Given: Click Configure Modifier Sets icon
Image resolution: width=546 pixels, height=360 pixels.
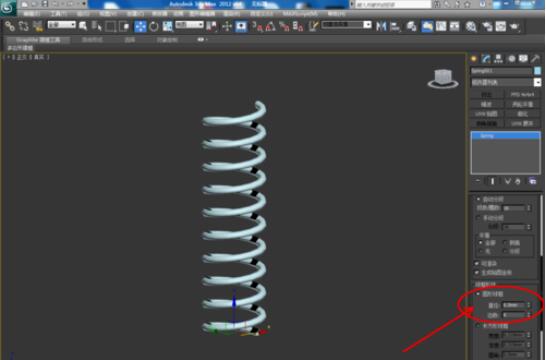Looking at the screenshot, I should coord(532,181).
